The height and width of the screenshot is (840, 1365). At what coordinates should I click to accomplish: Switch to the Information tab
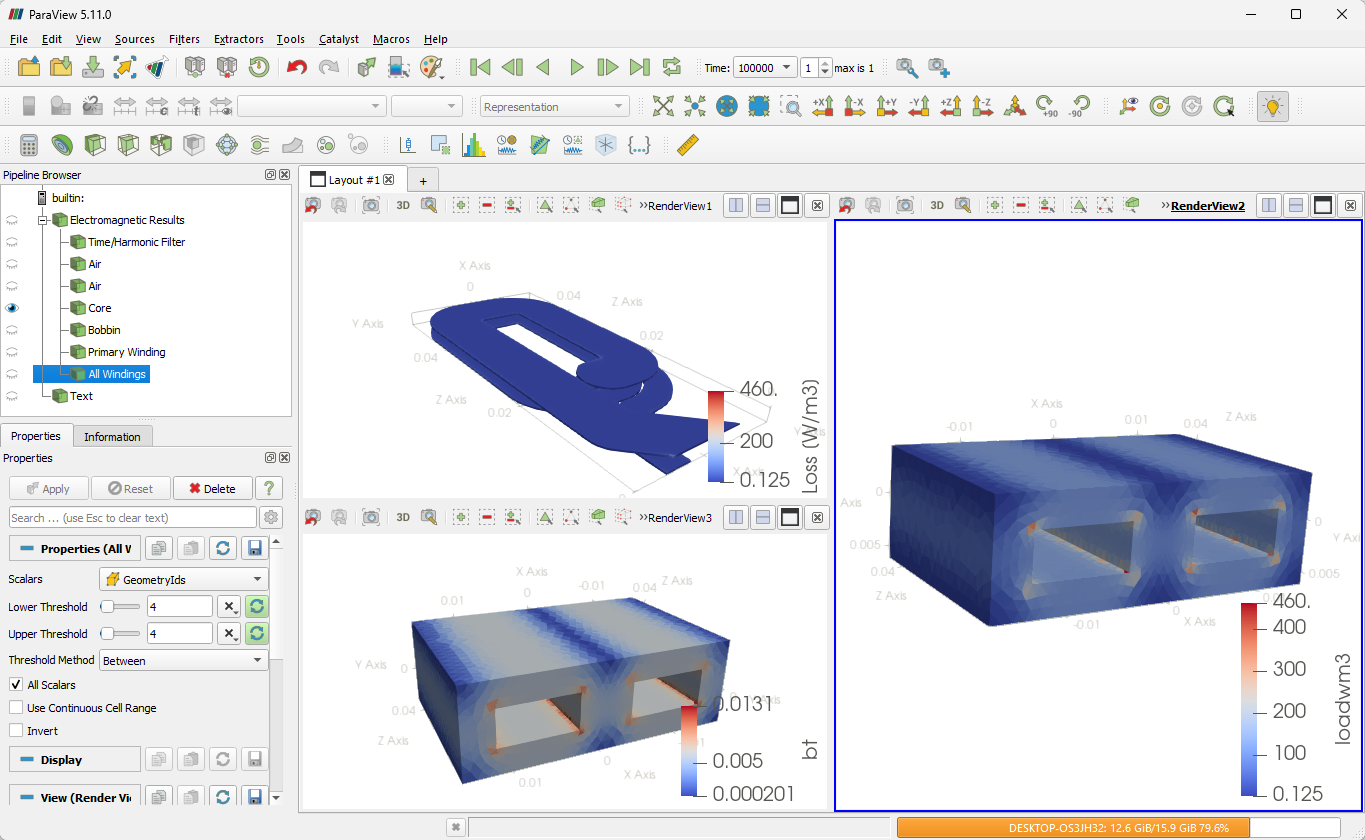[x=112, y=436]
